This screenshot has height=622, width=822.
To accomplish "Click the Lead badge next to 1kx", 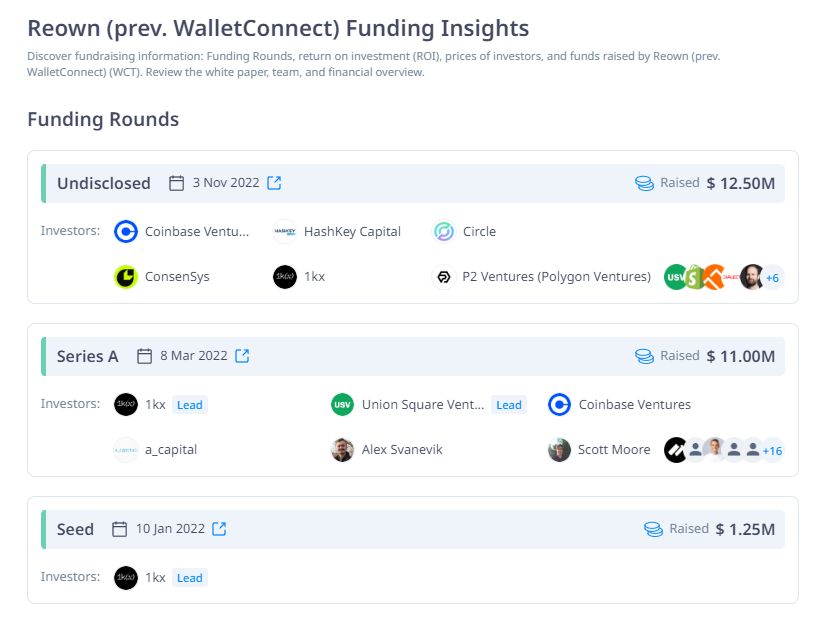I will pyautogui.click(x=190, y=405).
